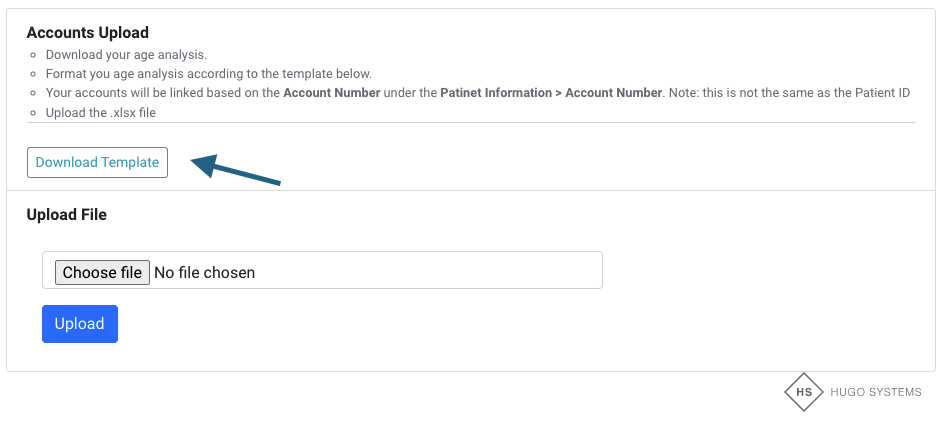Click the first bold "Account Number" text
The height and width of the screenshot is (422, 944).
[x=331, y=93]
